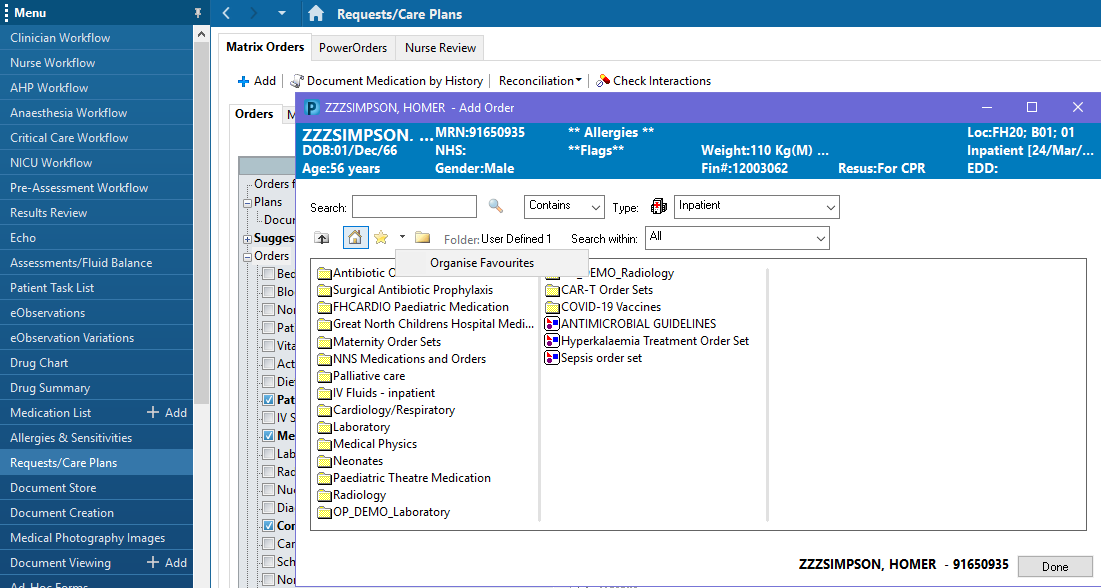This screenshot has height=588, width=1101.
Task: Click the Home icon beside Requests/Care Plans
Action: [x=316, y=13]
